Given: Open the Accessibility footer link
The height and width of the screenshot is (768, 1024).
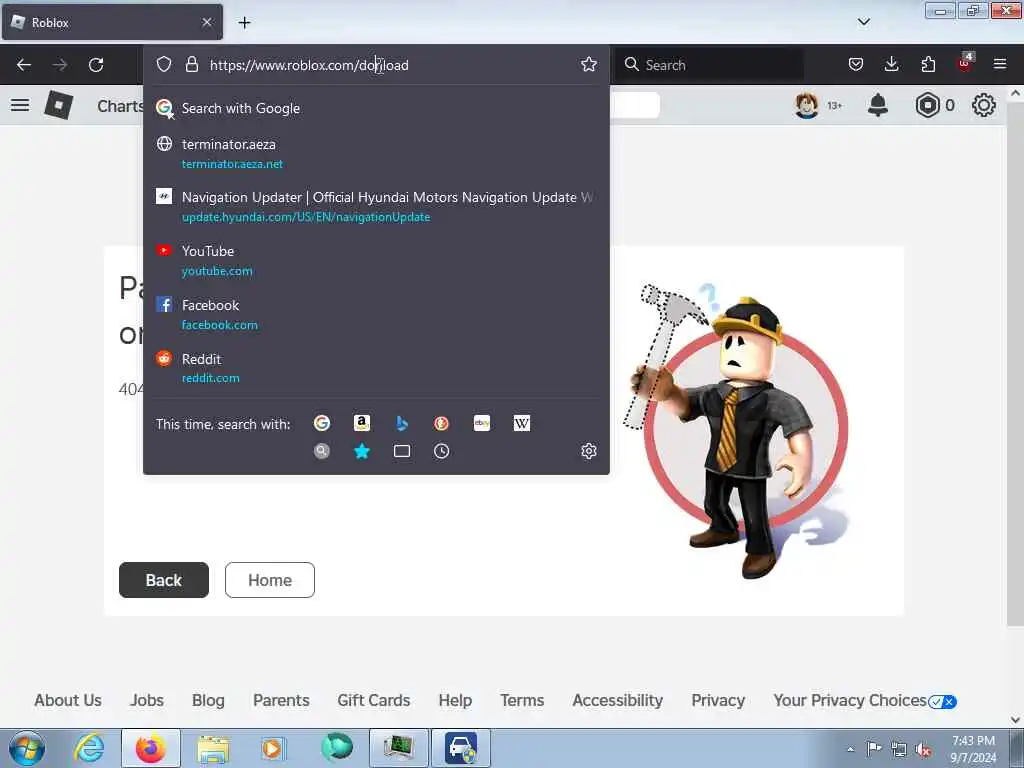Looking at the screenshot, I should click(618, 700).
